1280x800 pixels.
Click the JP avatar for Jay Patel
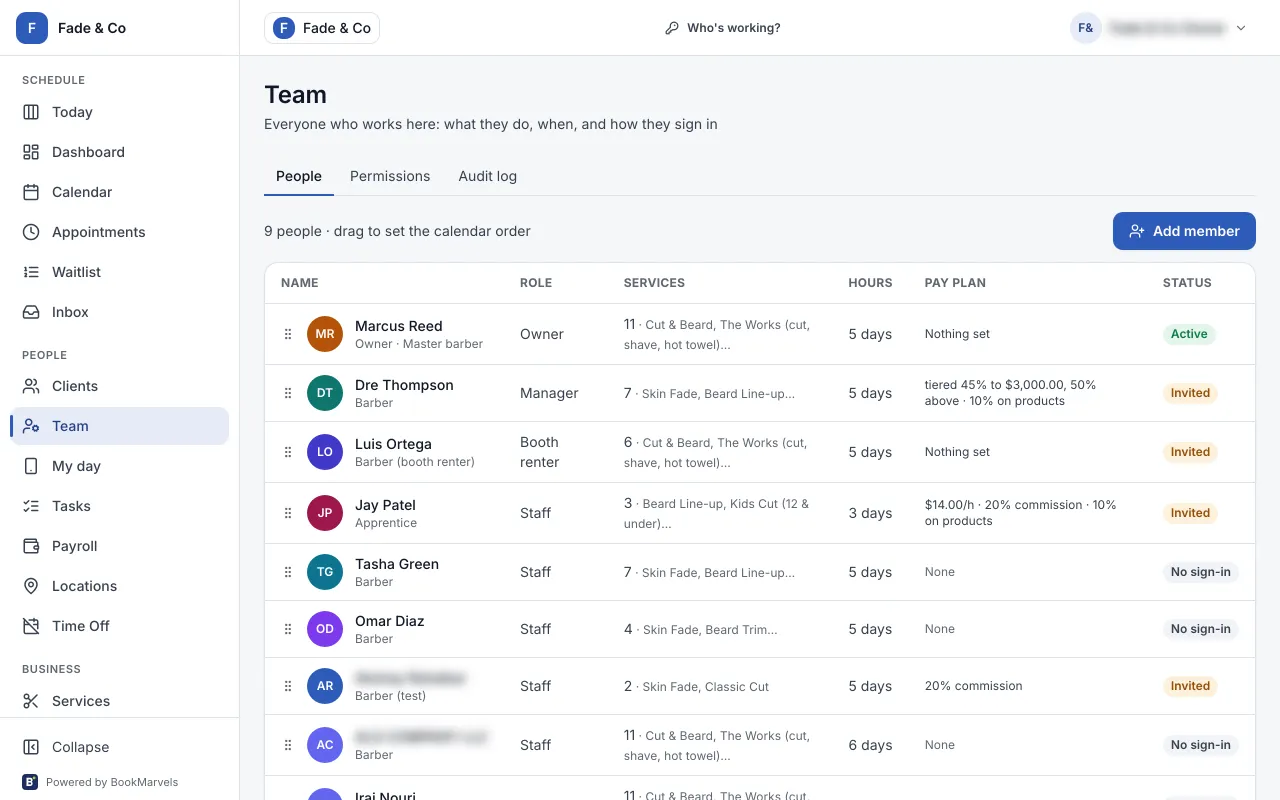click(325, 513)
